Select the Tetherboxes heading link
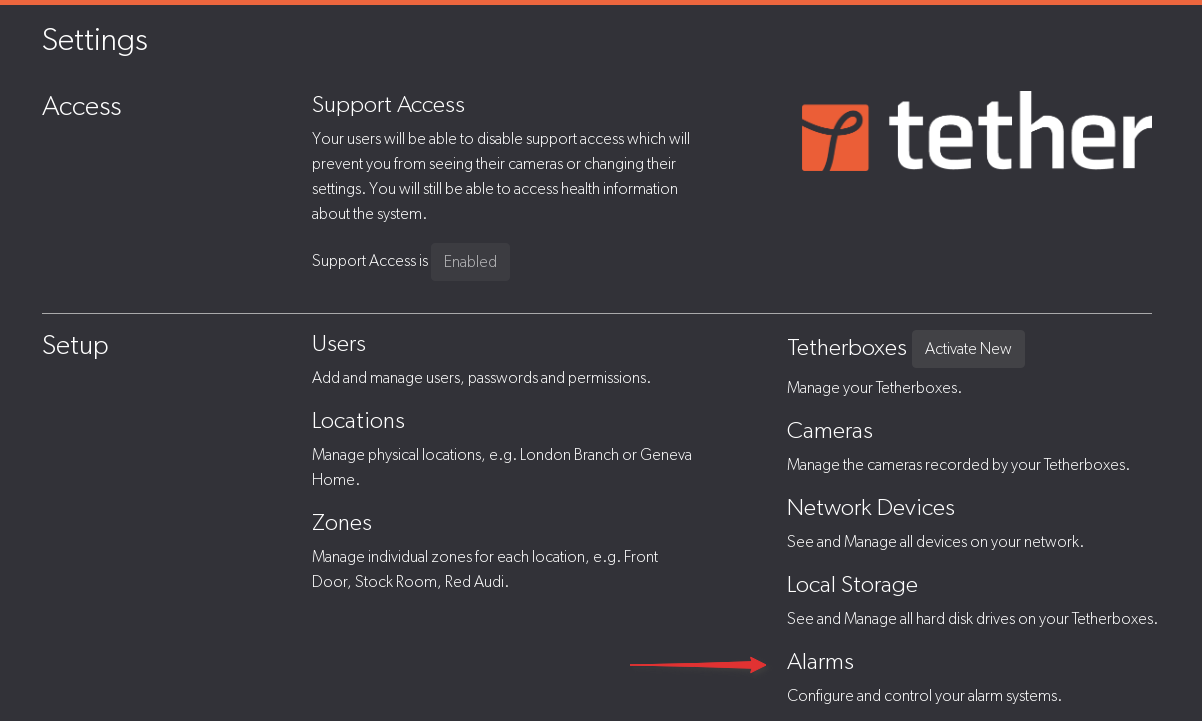The height and width of the screenshot is (721, 1202). [x=846, y=348]
